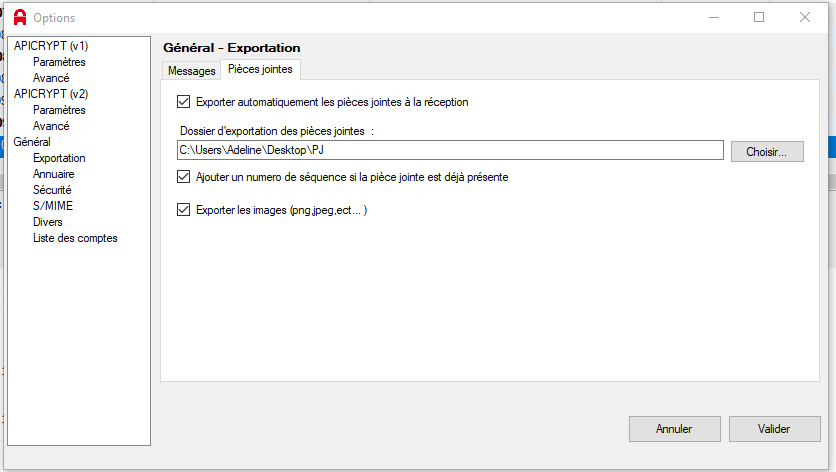836x472 pixels.
Task: Toggle adding a sequence number checkbox
Action: [x=183, y=177]
